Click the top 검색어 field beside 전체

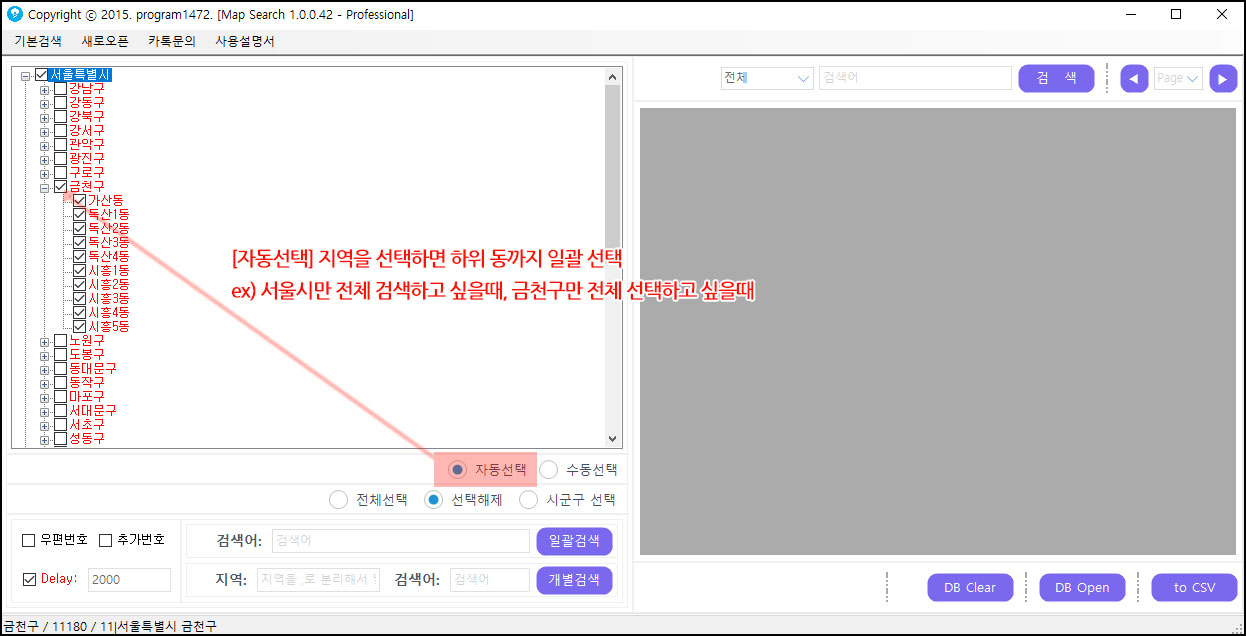click(915, 78)
